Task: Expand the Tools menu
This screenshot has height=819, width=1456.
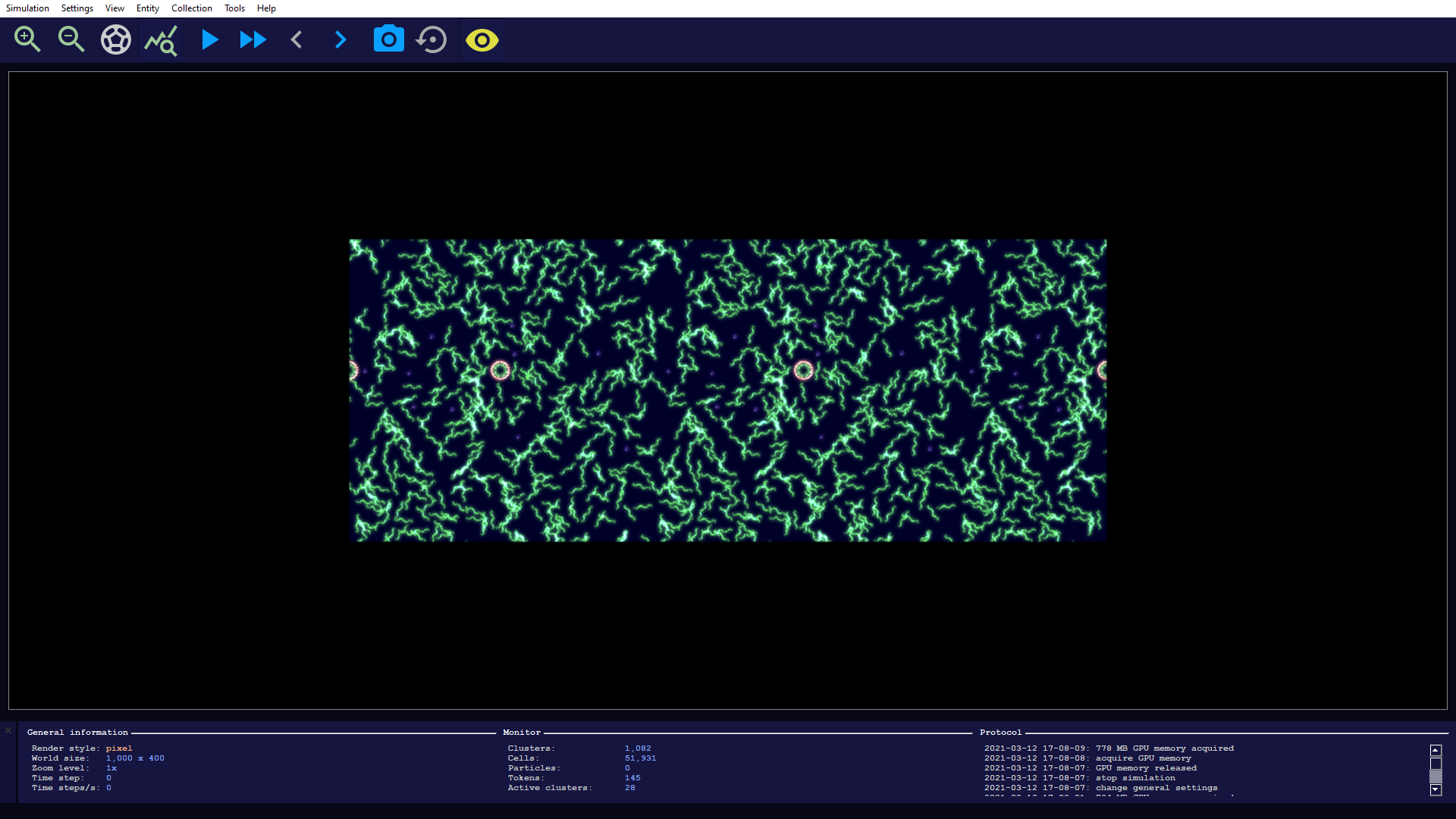Action: pyautogui.click(x=234, y=8)
